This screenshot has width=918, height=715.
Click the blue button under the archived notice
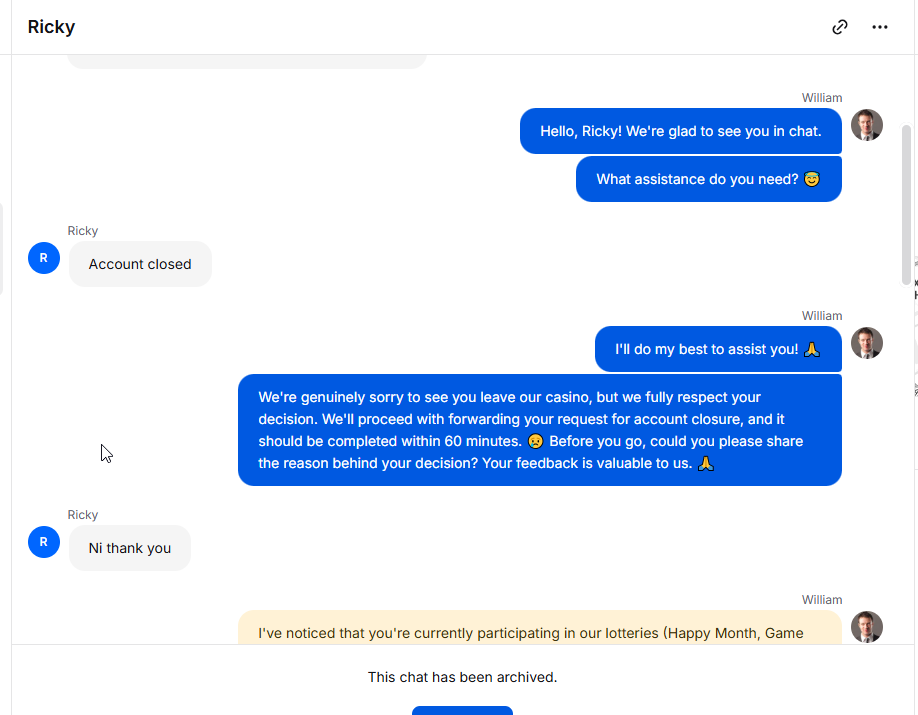(462, 710)
